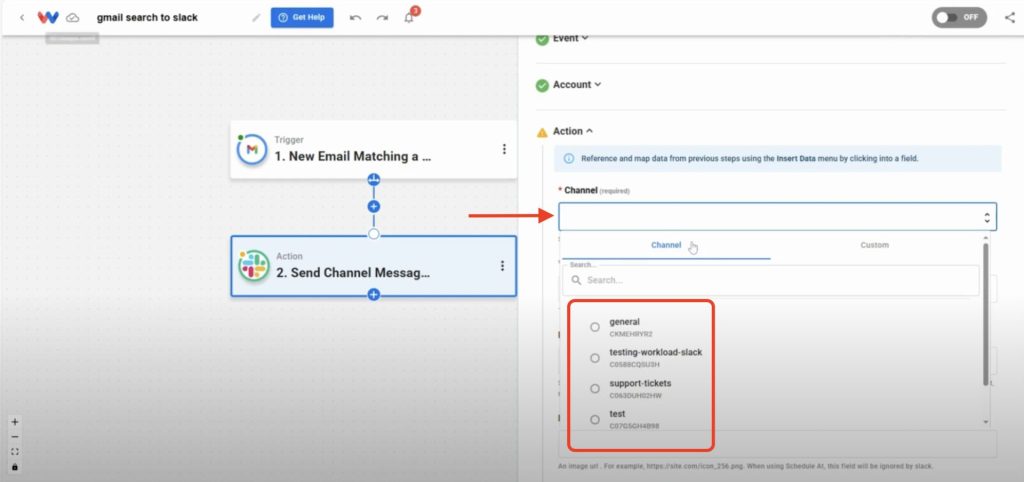1024x482 pixels.
Task: Click the Channel field up-down arrows
Action: pyautogui.click(x=987, y=217)
